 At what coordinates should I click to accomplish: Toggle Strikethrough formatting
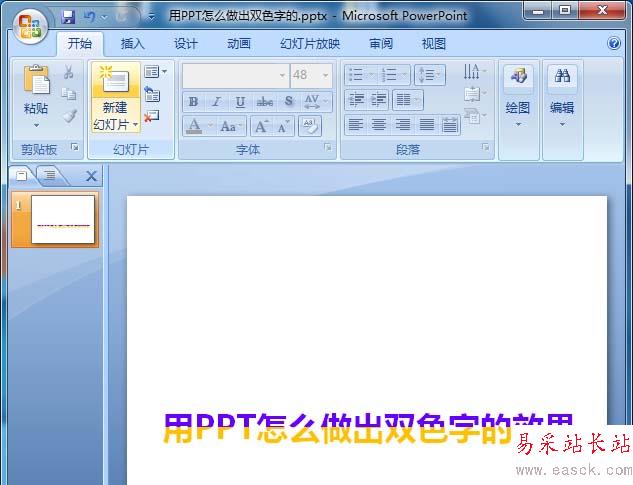point(265,102)
